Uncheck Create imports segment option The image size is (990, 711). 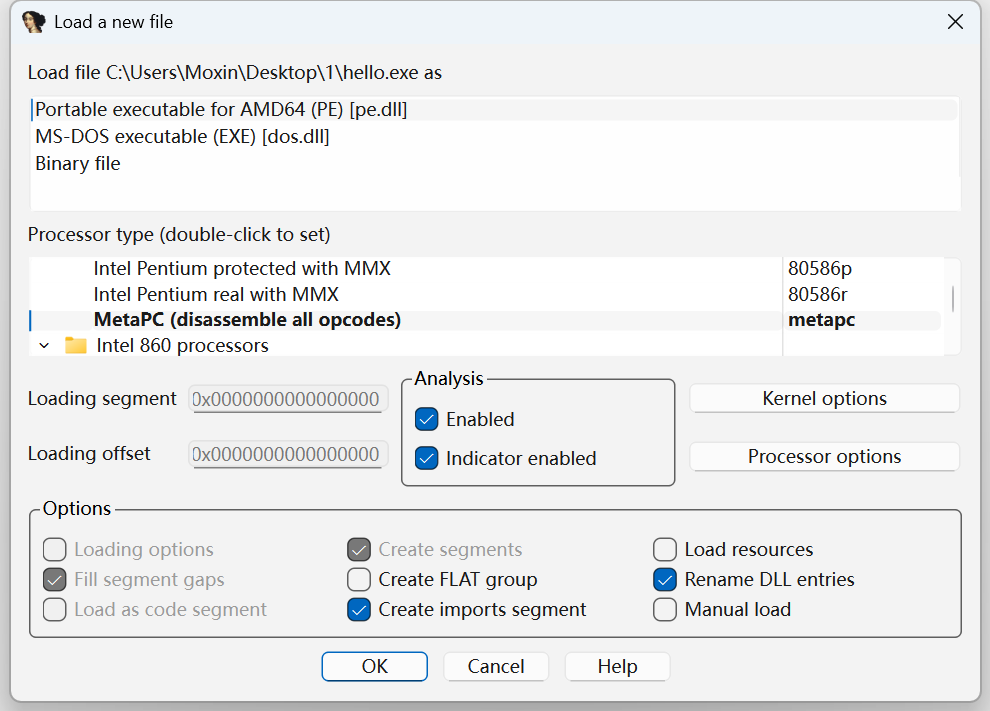pyautogui.click(x=359, y=610)
